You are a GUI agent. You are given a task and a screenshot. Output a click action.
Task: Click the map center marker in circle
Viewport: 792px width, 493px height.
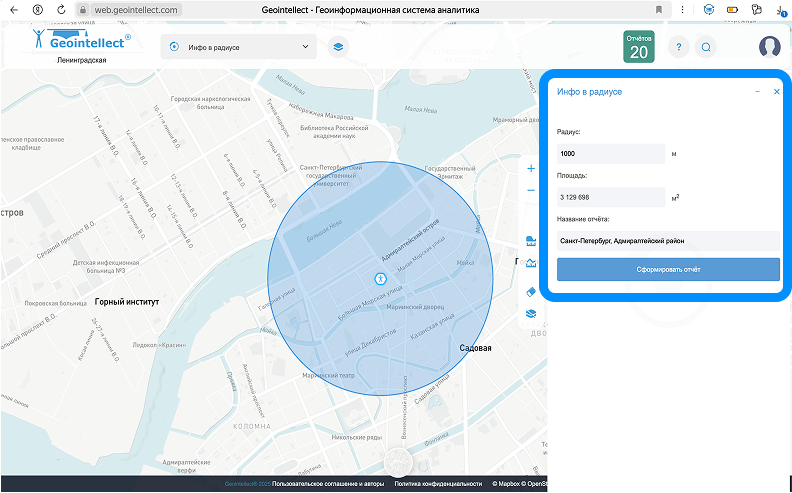[x=380, y=278]
